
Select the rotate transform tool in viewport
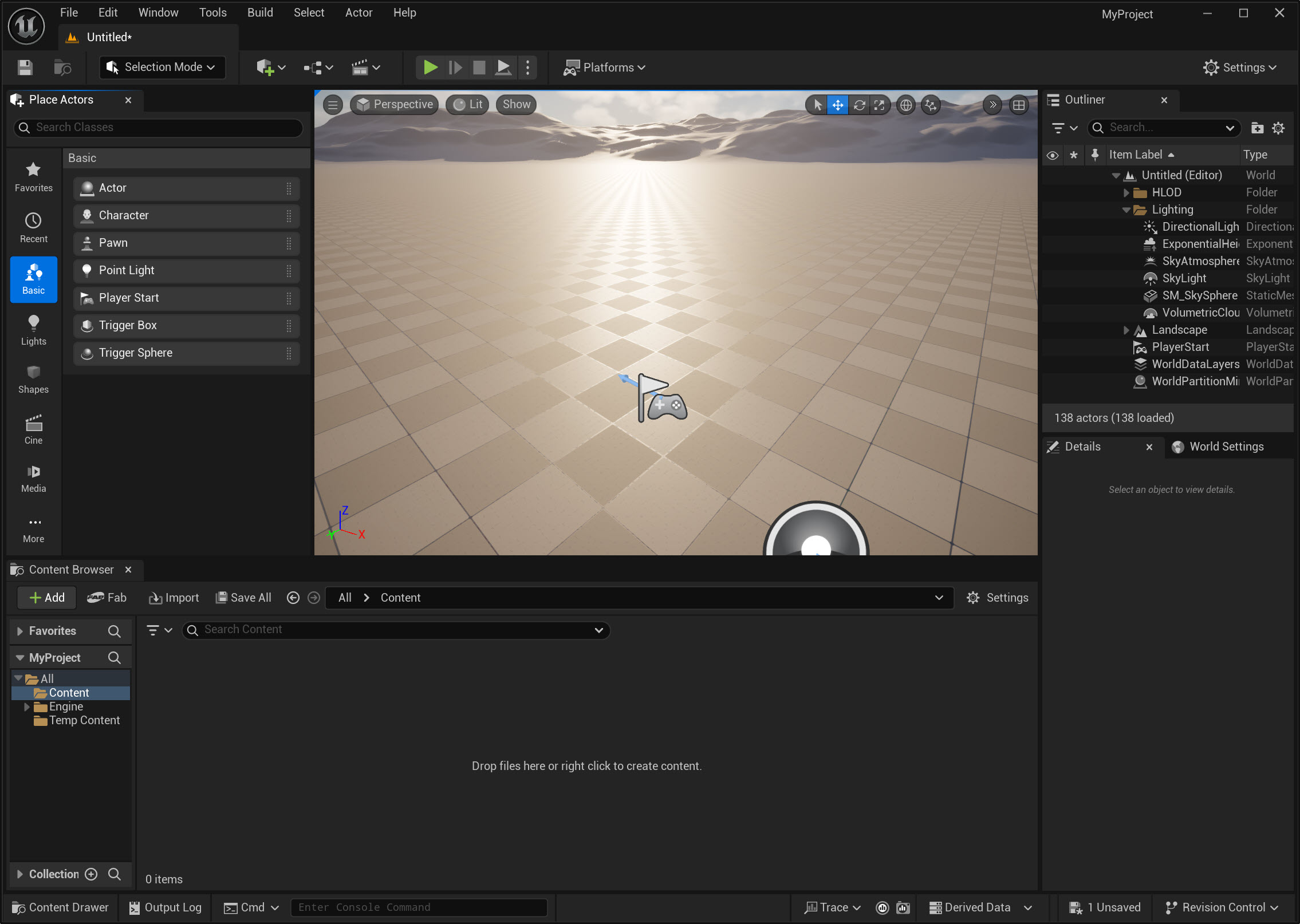pos(859,105)
